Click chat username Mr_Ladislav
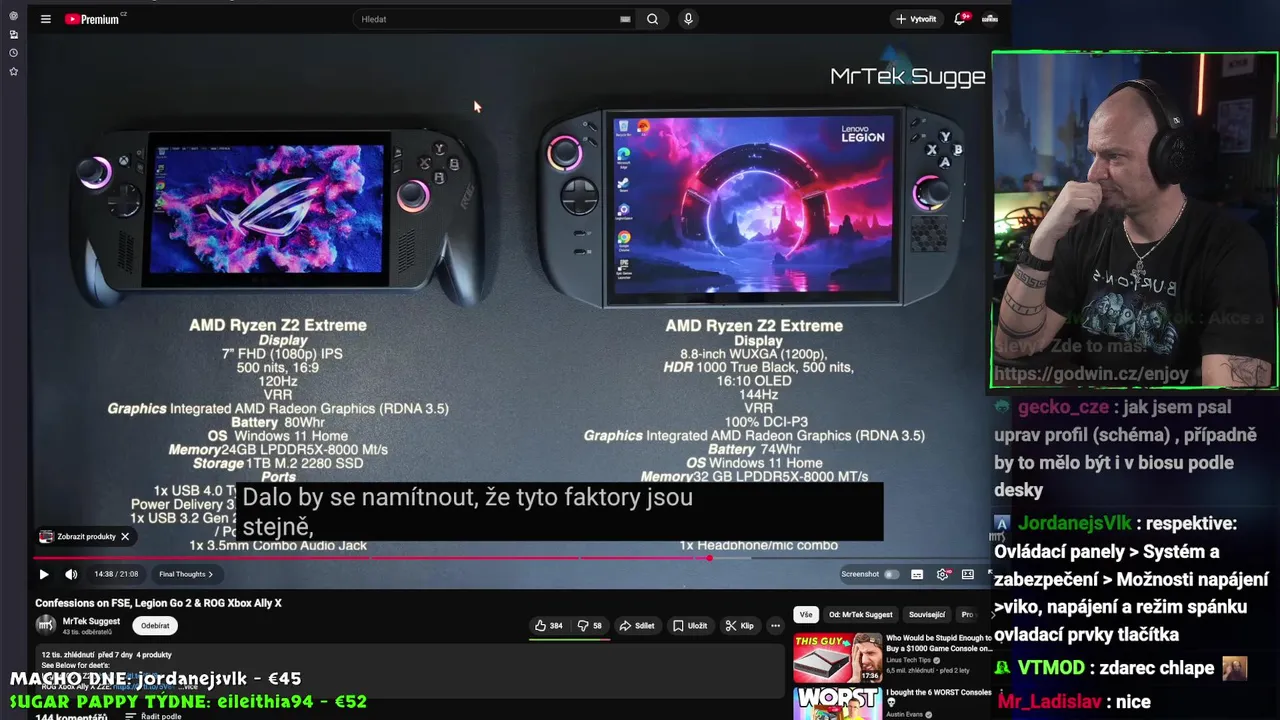This screenshot has width=1280, height=720. 1048,702
